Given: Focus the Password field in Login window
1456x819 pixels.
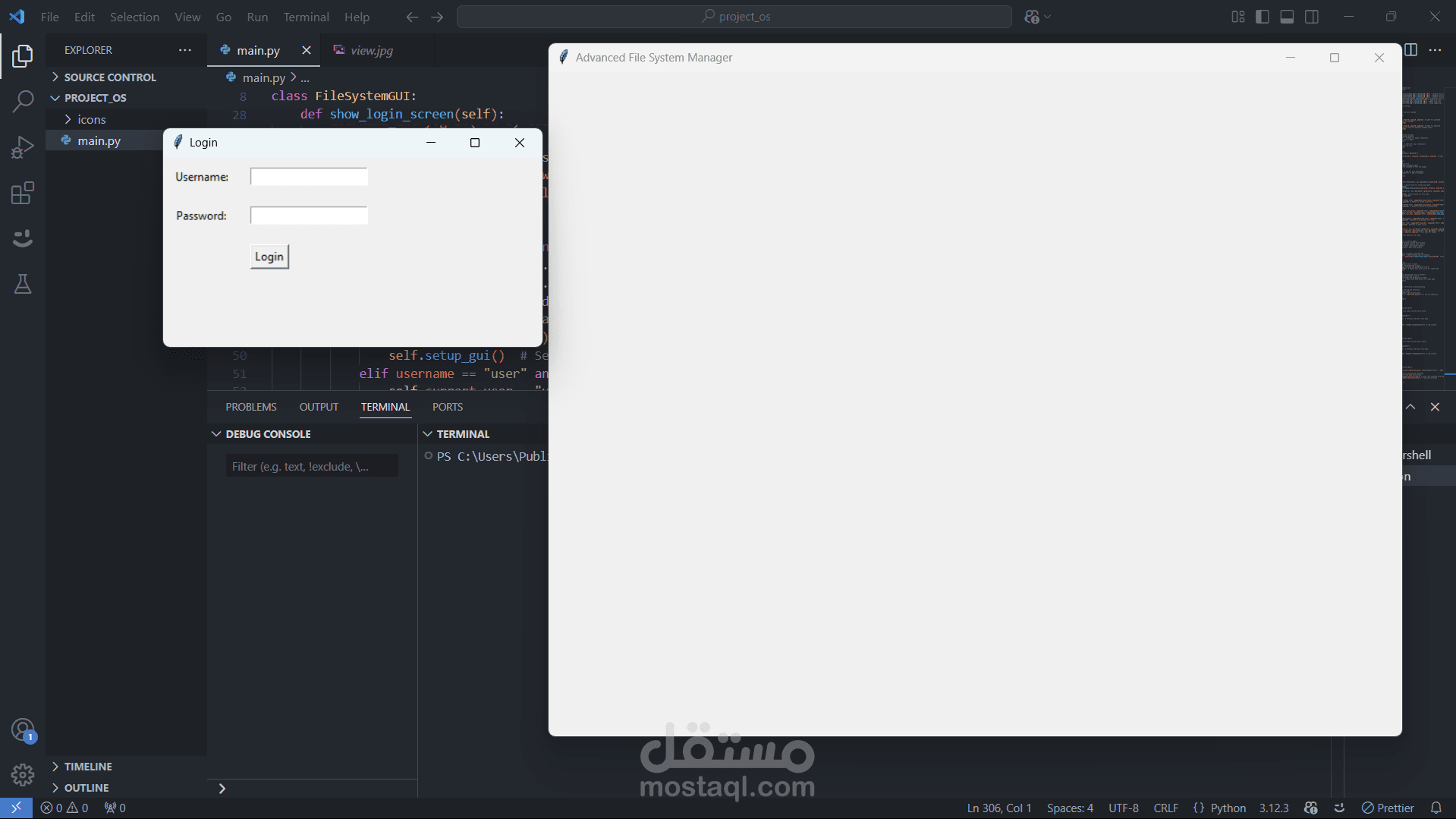Looking at the screenshot, I should (309, 216).
